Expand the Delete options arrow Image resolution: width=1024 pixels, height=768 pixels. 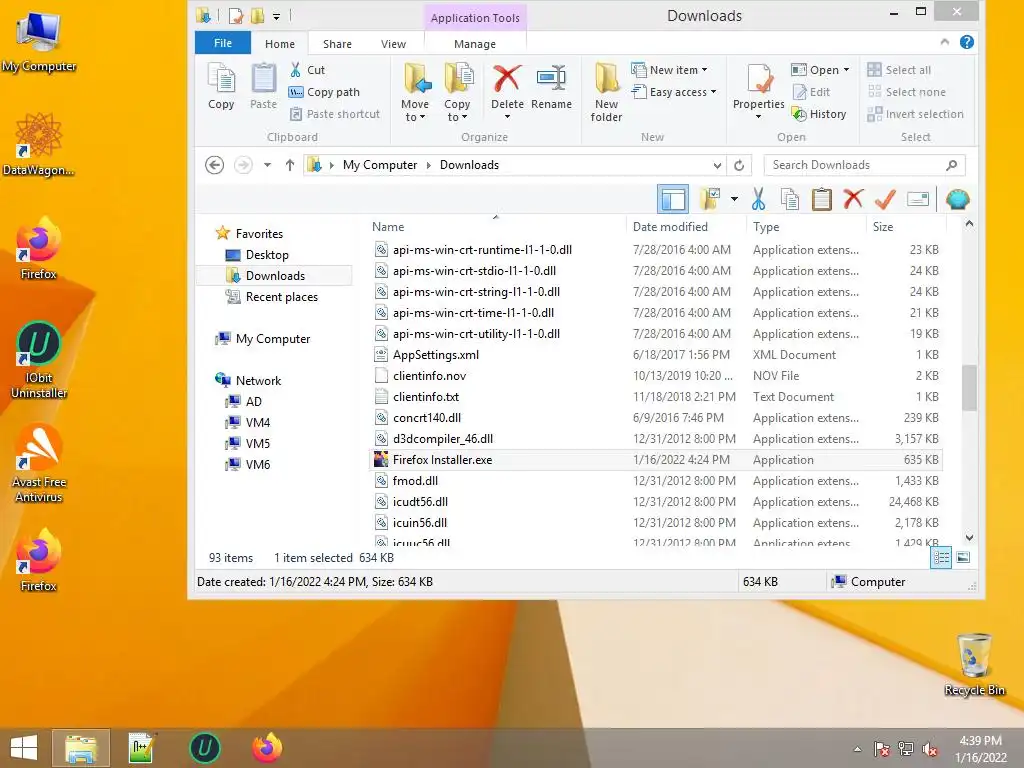(507, 118)
